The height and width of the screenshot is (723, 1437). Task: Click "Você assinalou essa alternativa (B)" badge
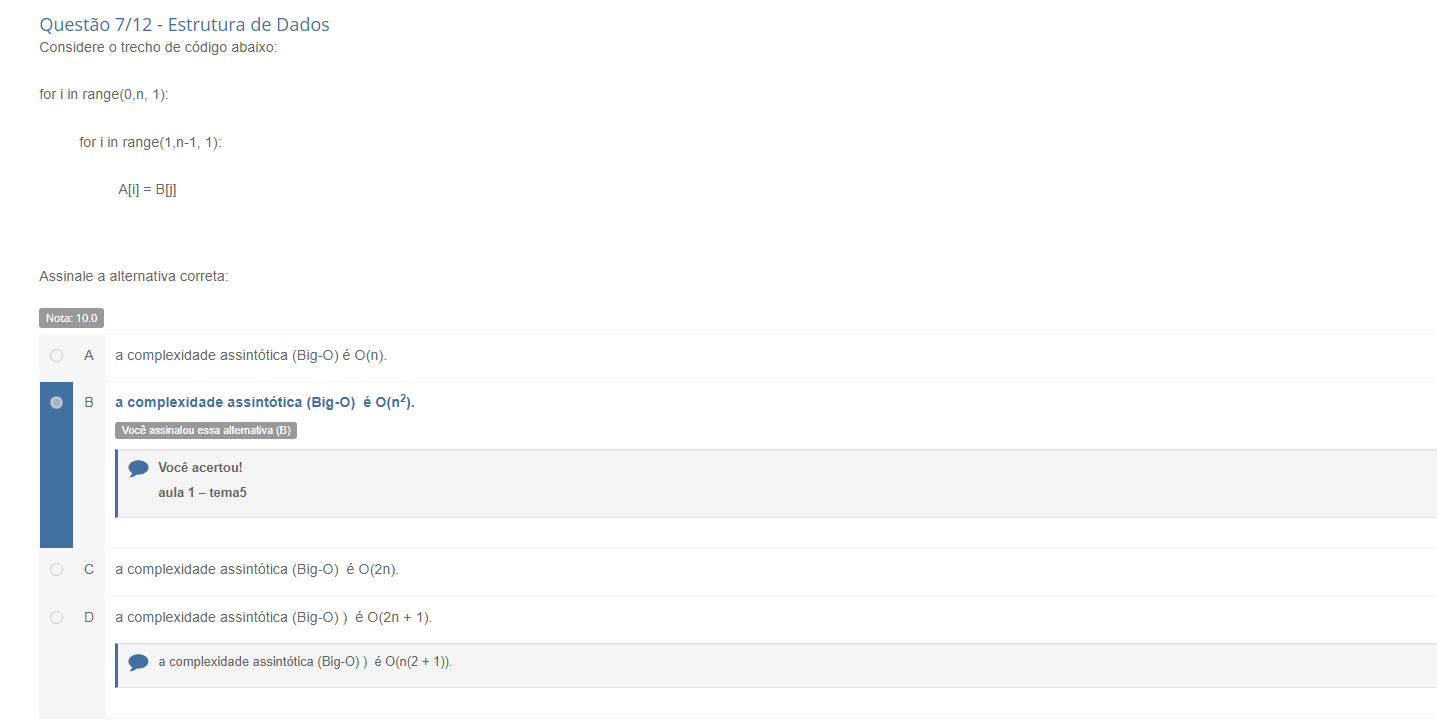click(x=206, y=430)
